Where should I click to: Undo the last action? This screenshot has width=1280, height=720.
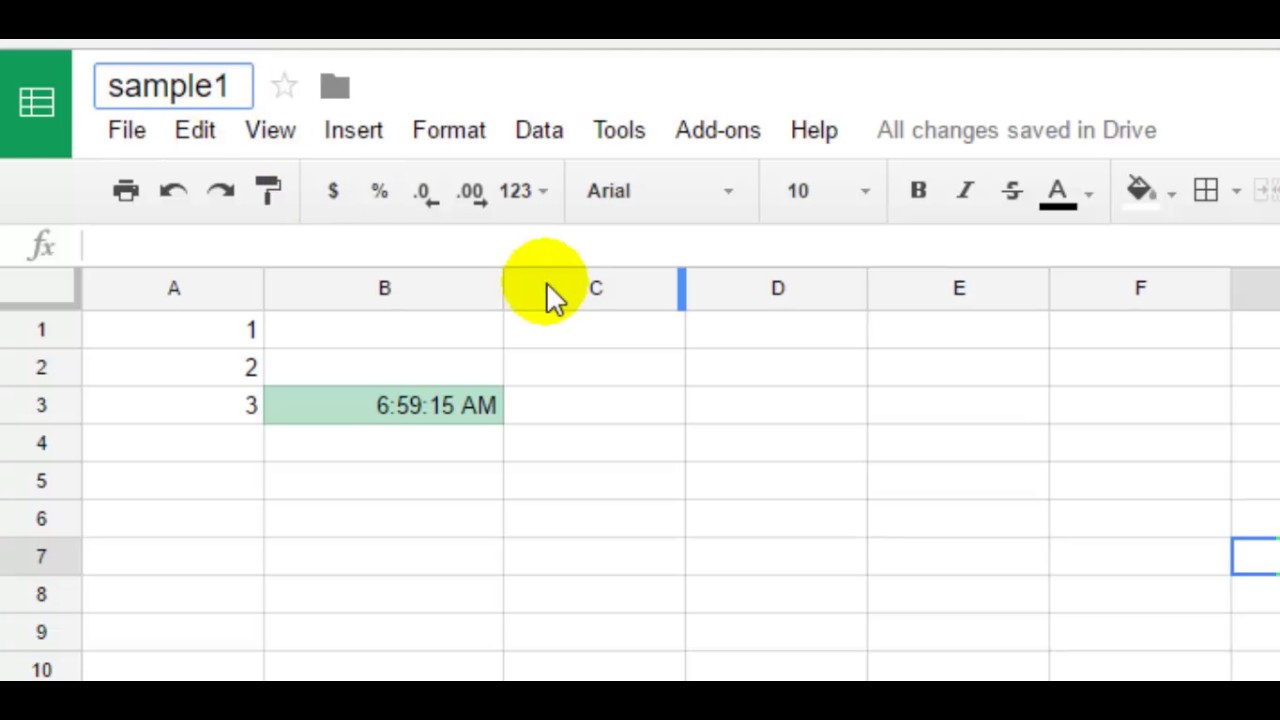pos(173,190)
